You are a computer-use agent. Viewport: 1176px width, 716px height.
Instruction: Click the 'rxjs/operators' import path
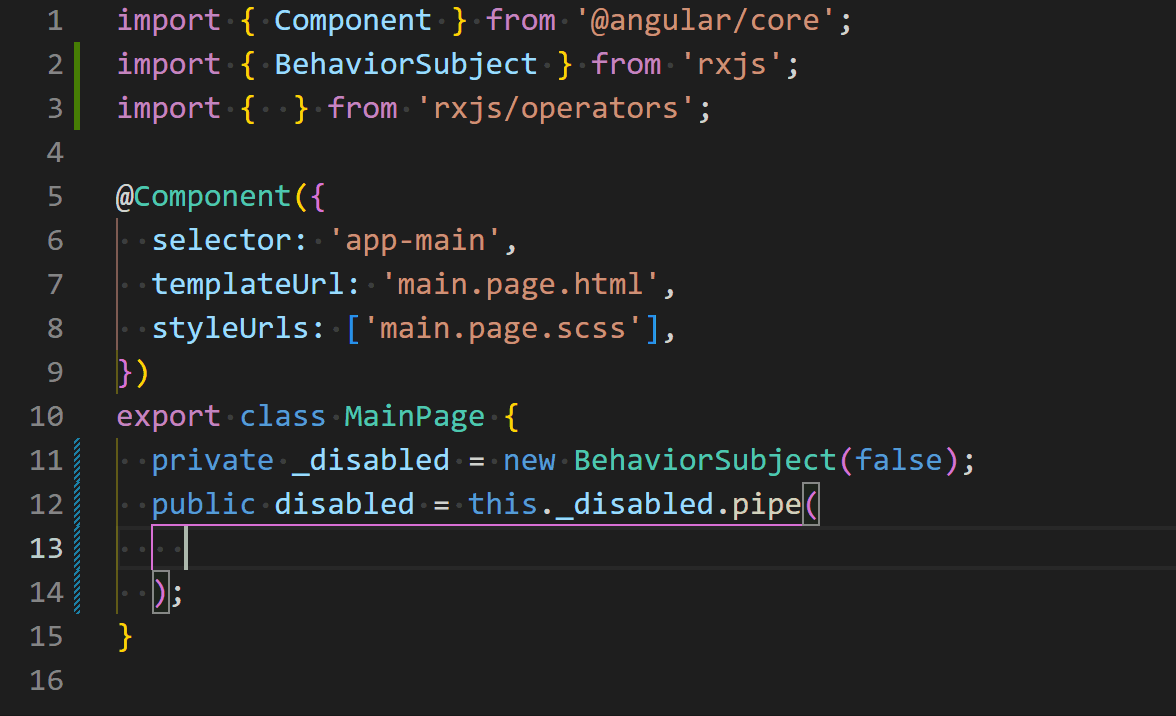[x=558, y=107]
